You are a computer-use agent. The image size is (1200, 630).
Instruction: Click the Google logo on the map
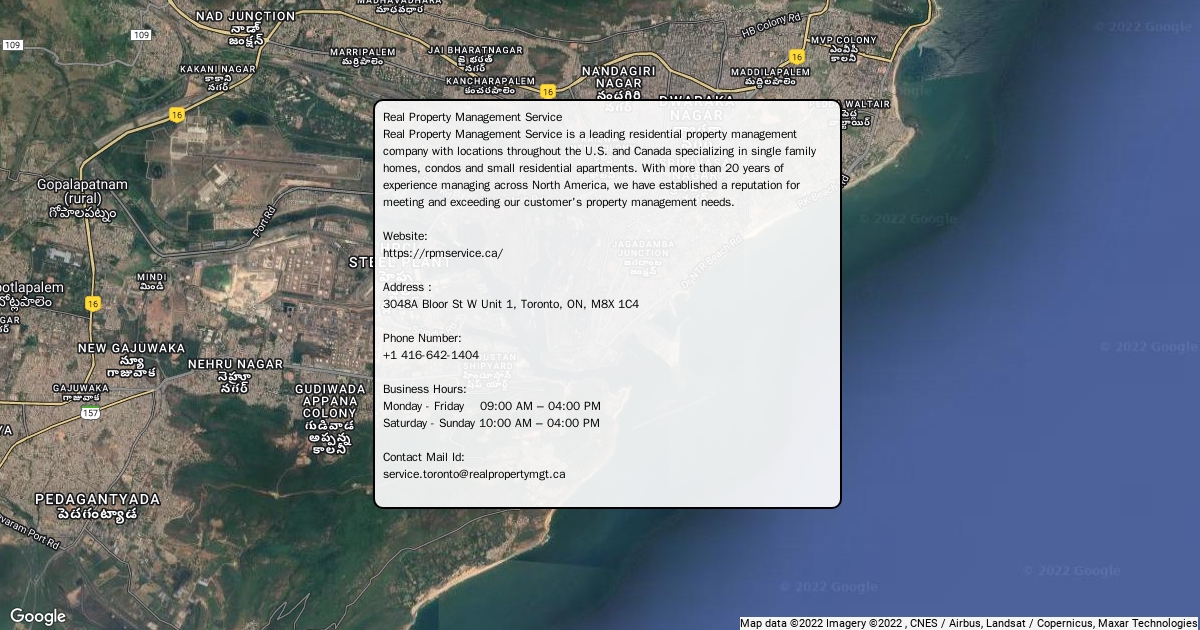[x=38, y=616]
